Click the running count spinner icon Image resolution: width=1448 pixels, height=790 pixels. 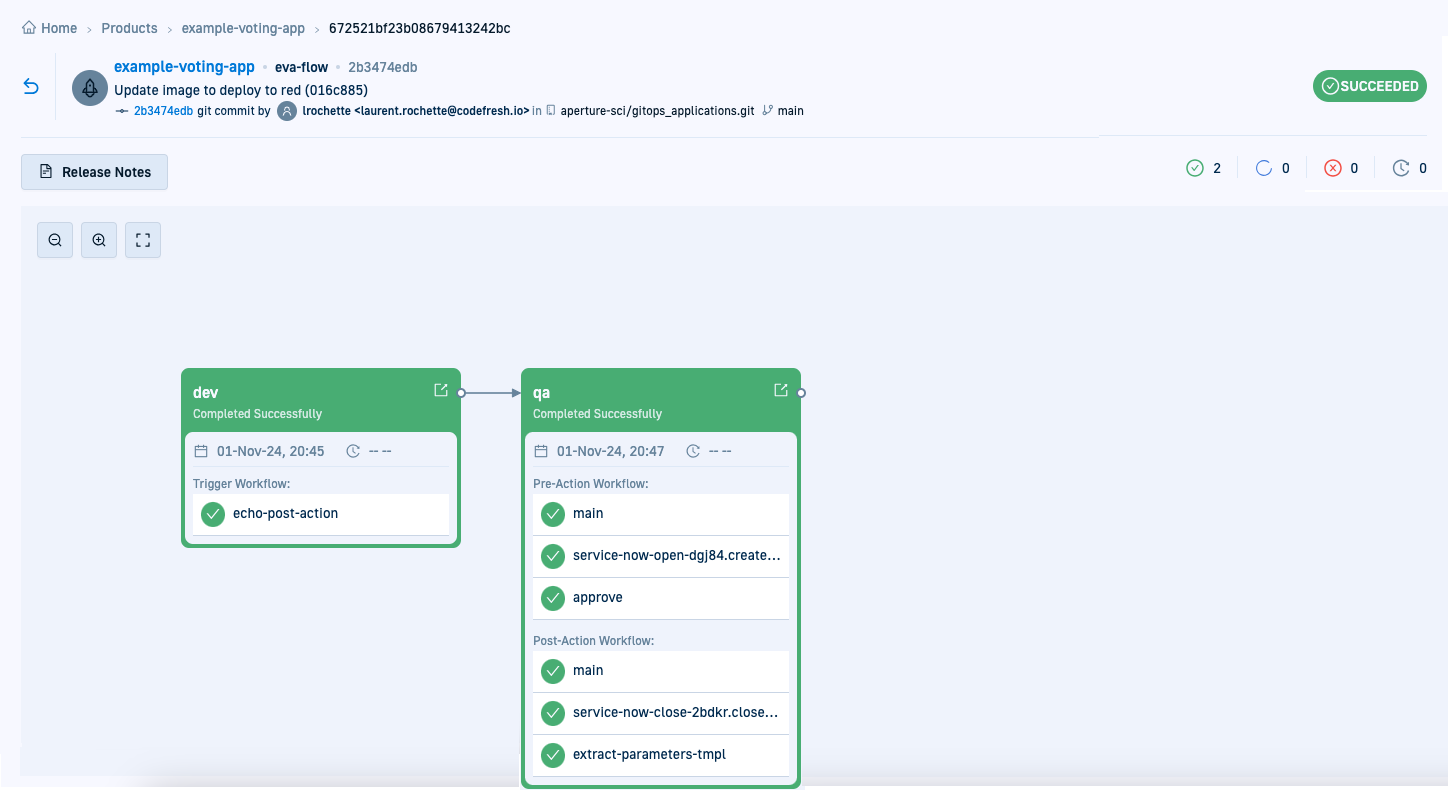tap(1263, 168)
